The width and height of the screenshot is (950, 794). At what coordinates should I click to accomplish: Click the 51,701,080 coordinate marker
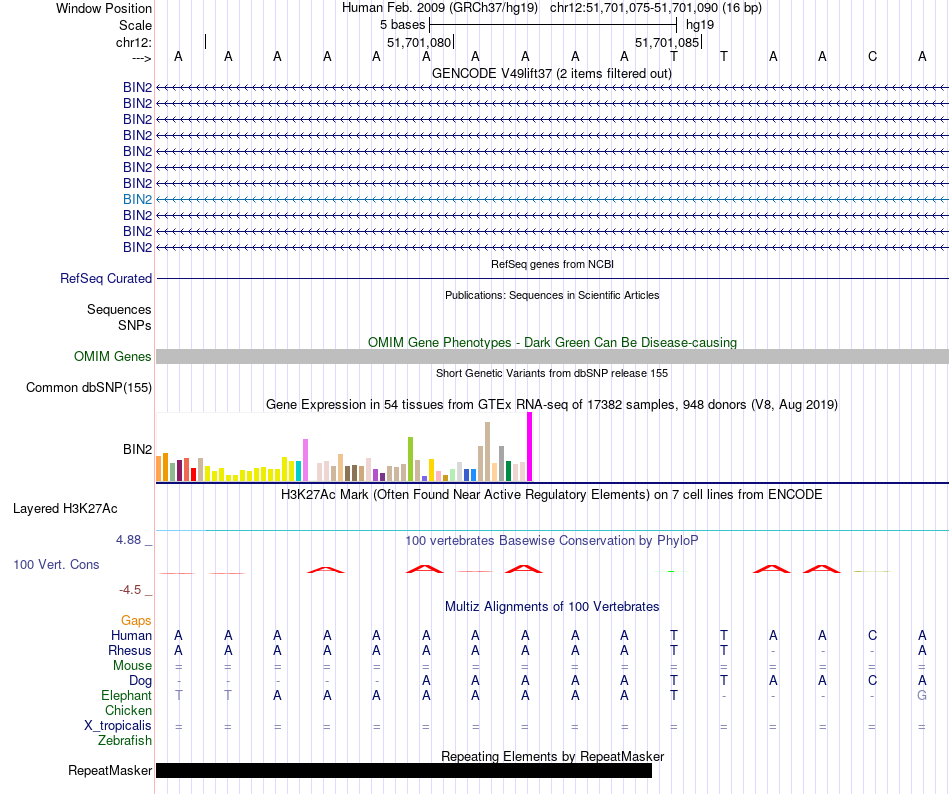point(419,42)
